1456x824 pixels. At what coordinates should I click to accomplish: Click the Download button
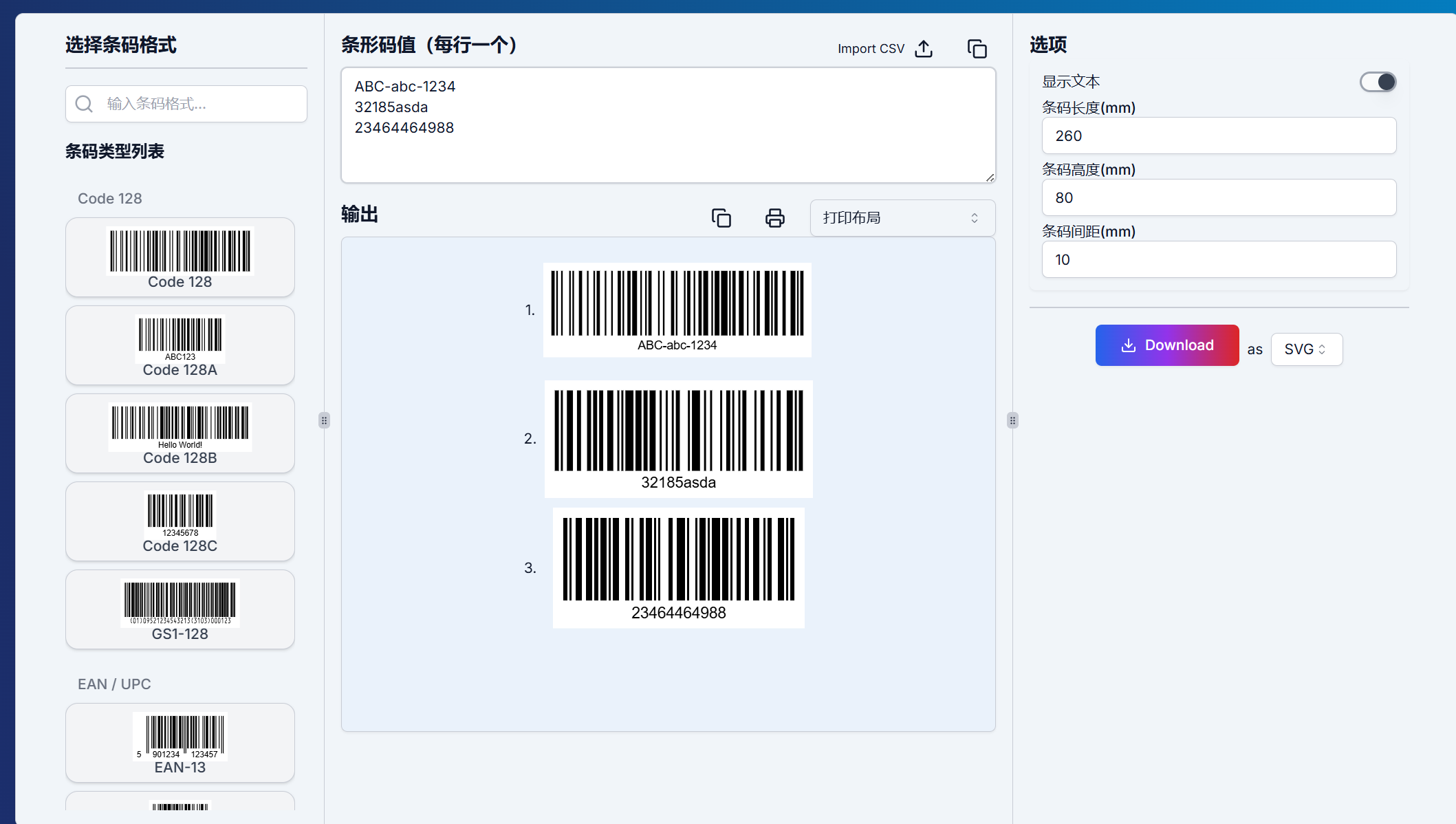point(1166,345)
